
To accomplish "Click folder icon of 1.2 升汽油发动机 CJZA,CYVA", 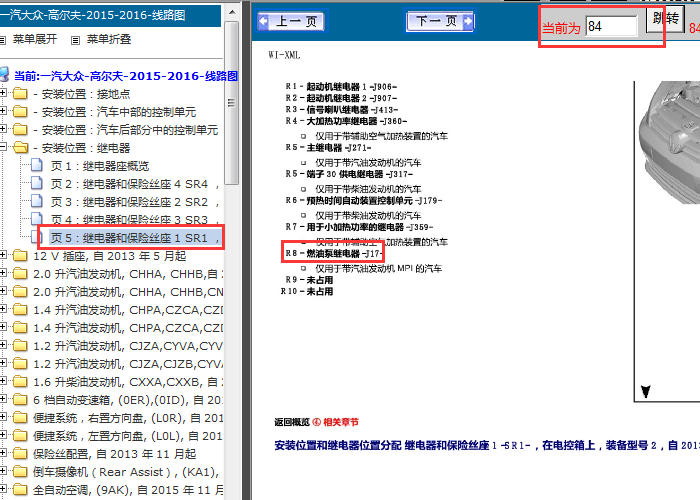I will point(20,346).
